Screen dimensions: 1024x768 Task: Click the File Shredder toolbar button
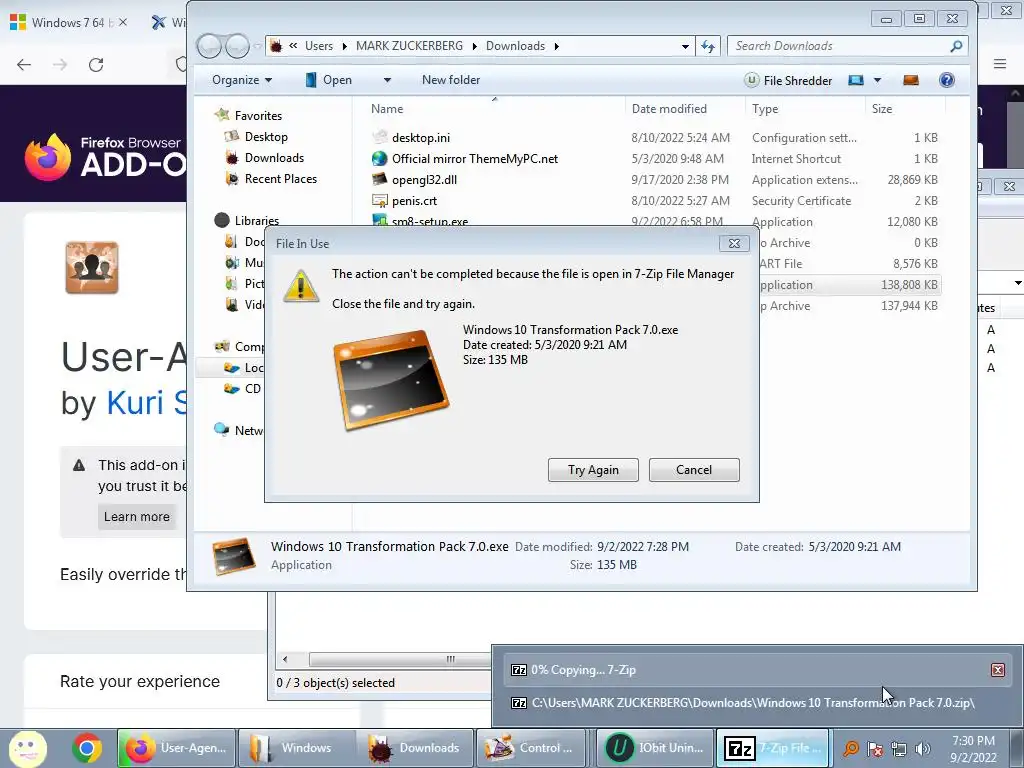[x=788, y=80]
